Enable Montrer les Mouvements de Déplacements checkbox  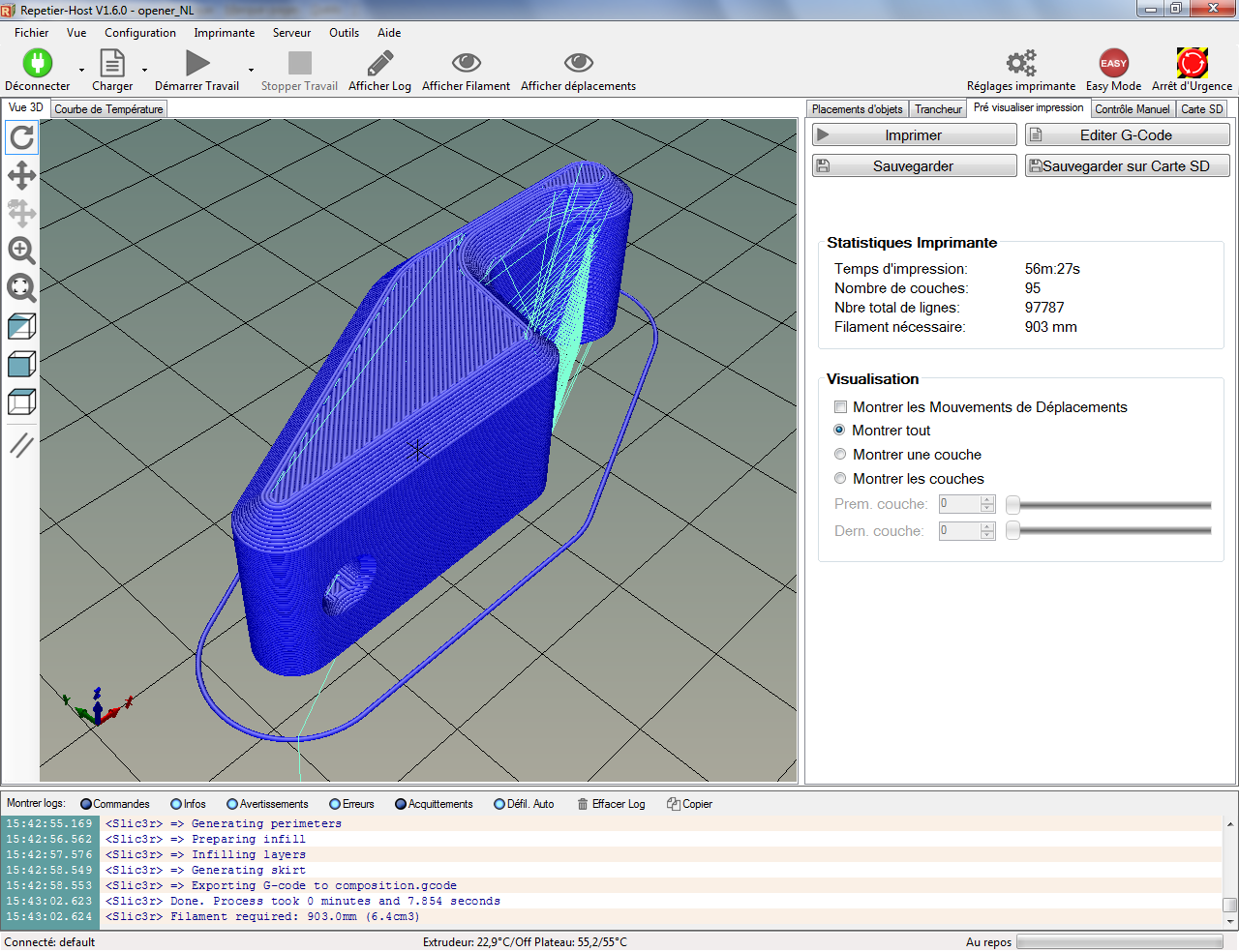[841, 407]
